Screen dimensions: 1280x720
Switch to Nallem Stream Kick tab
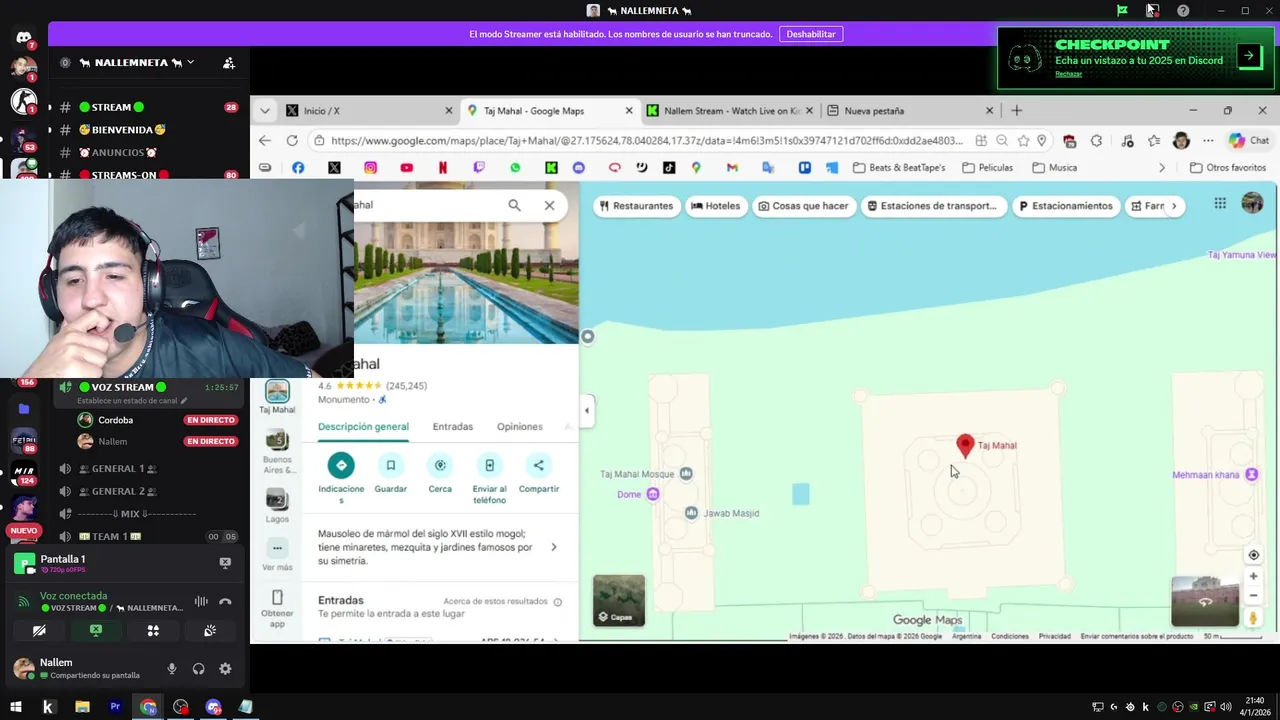728,111
